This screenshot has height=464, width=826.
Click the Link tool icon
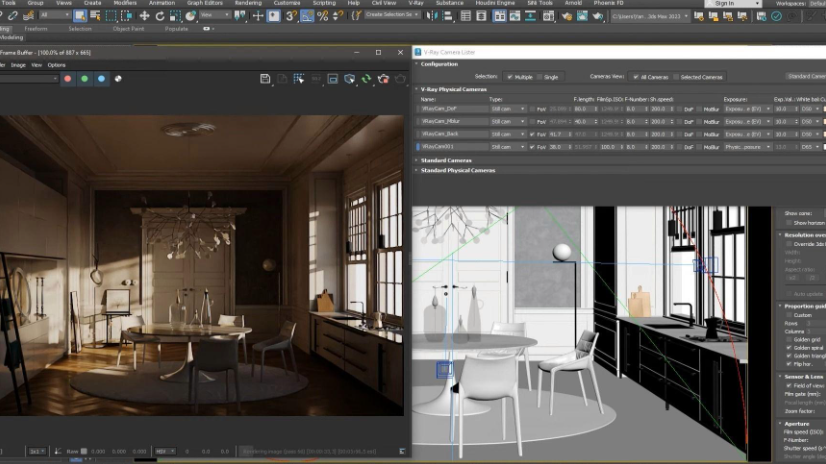(13, 16)
